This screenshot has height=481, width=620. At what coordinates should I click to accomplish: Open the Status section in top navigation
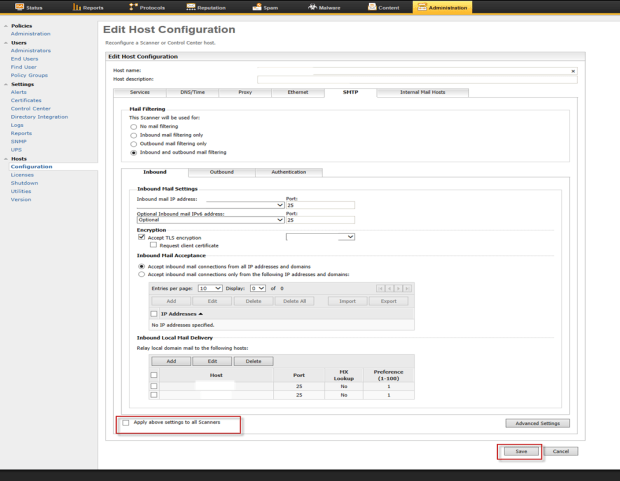[x=29, y=7]
